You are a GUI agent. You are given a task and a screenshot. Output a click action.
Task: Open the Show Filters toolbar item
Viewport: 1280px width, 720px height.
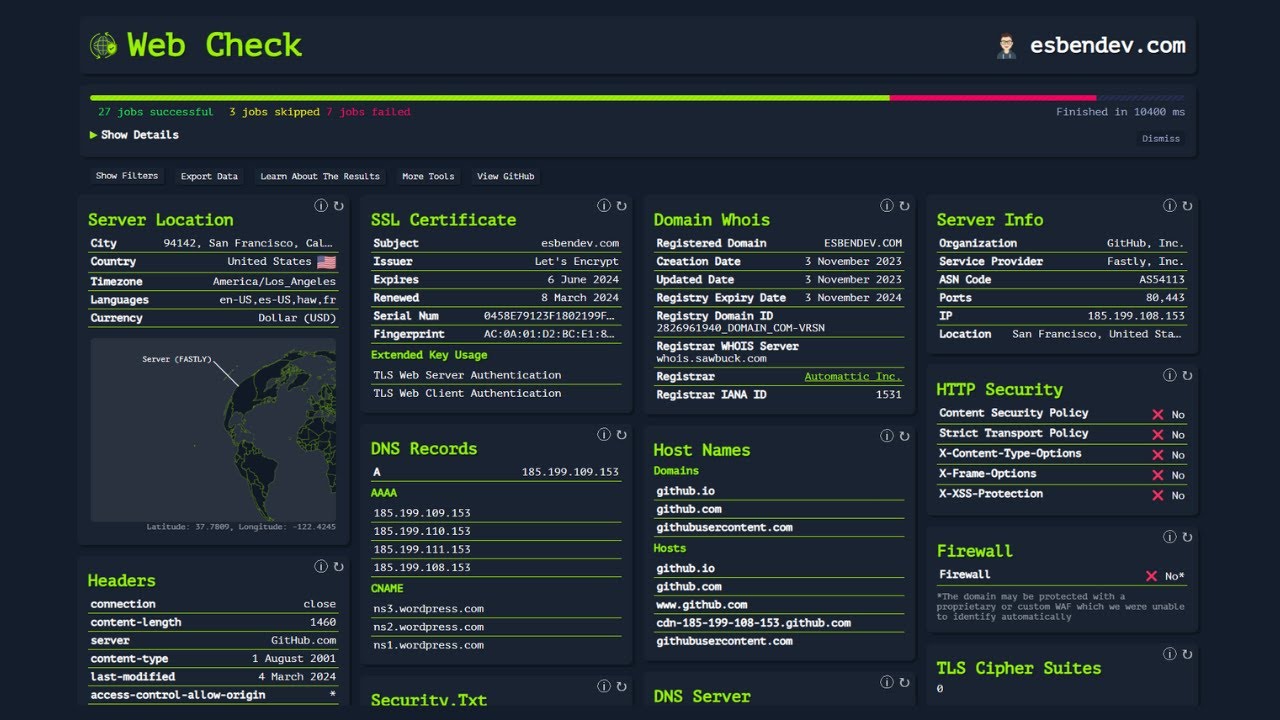(126, 175)
